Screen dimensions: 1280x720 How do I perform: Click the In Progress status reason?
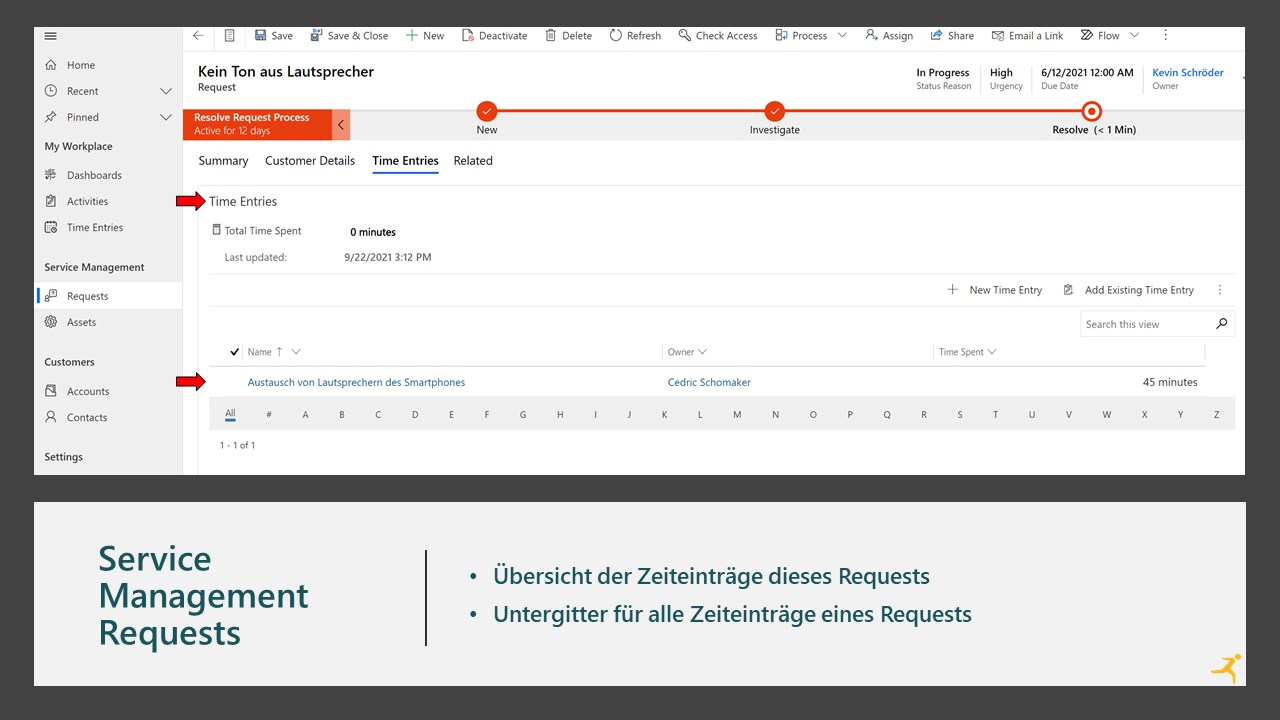point(943,73)
